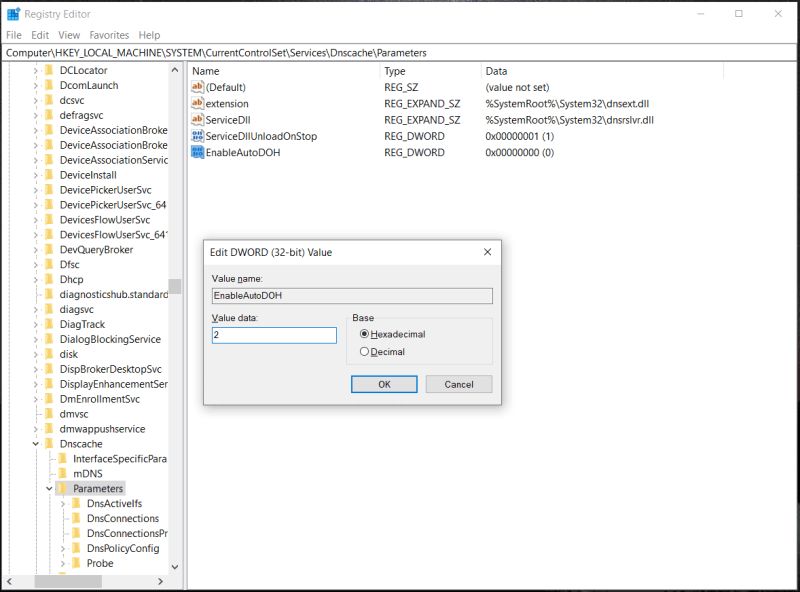Confirm with the OK button
The image size is (800, 592).
click(x=384, y=384)
